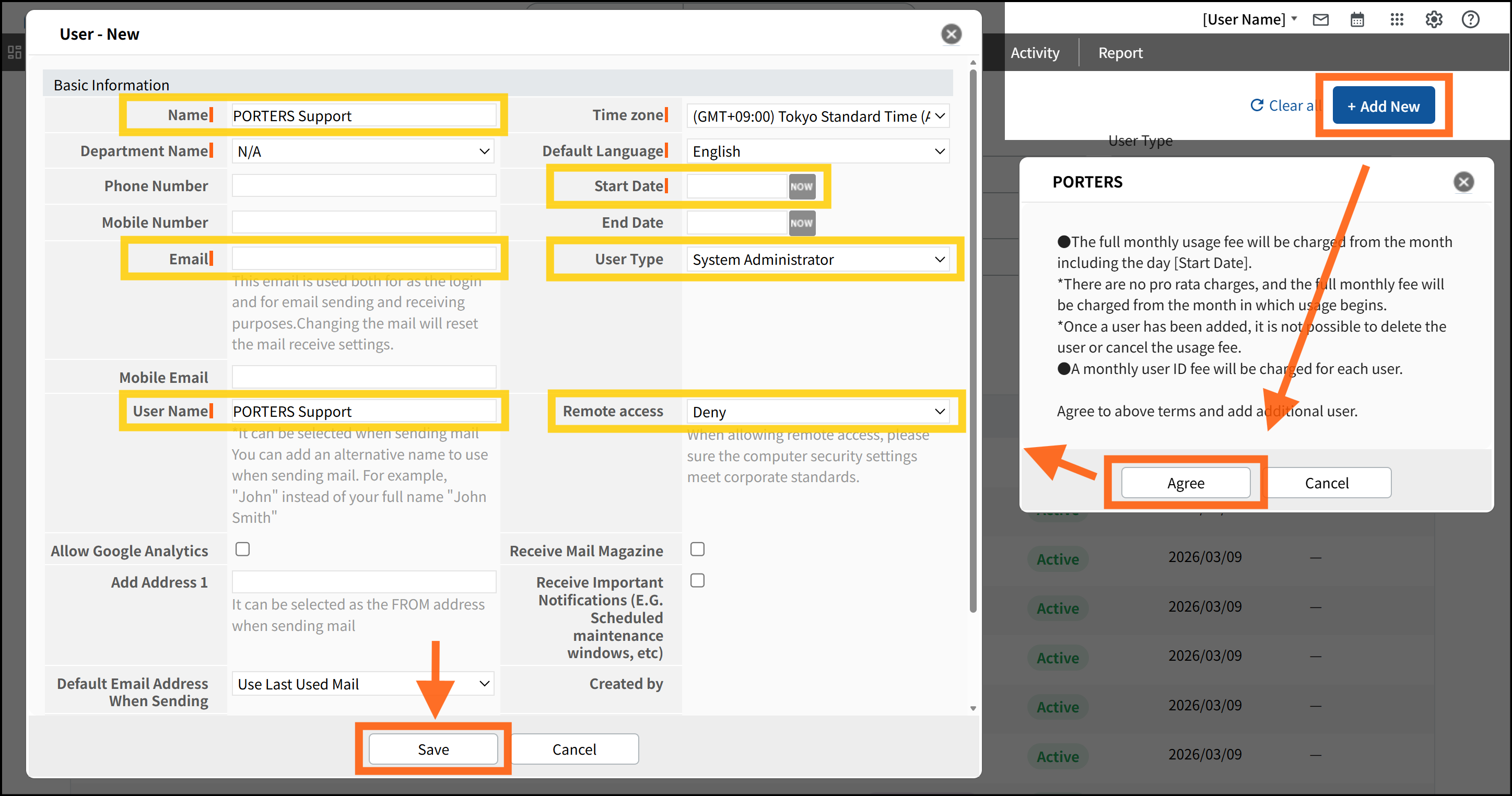
Task: Click the scrollbar up arrow in dialog
Action: [x=972, y=62]
